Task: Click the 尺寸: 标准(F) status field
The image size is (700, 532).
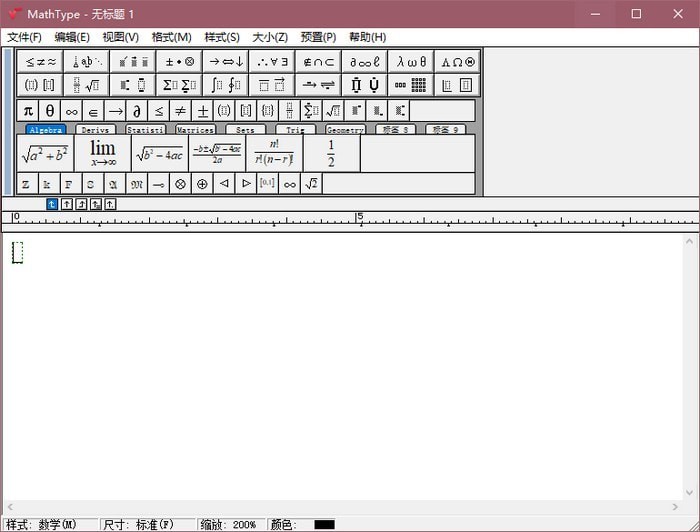Action: pyautogui.click(x=148, y=524)
